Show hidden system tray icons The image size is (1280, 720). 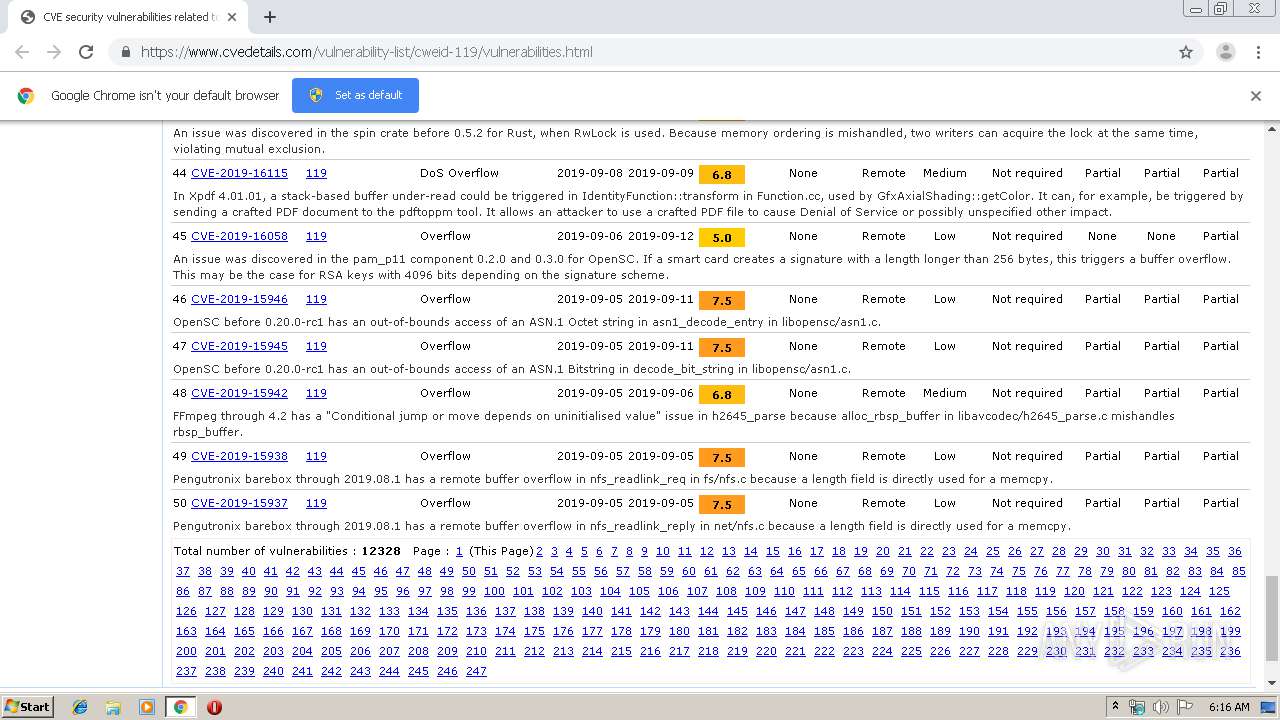pyautogui.click(x=1116, y=707)
